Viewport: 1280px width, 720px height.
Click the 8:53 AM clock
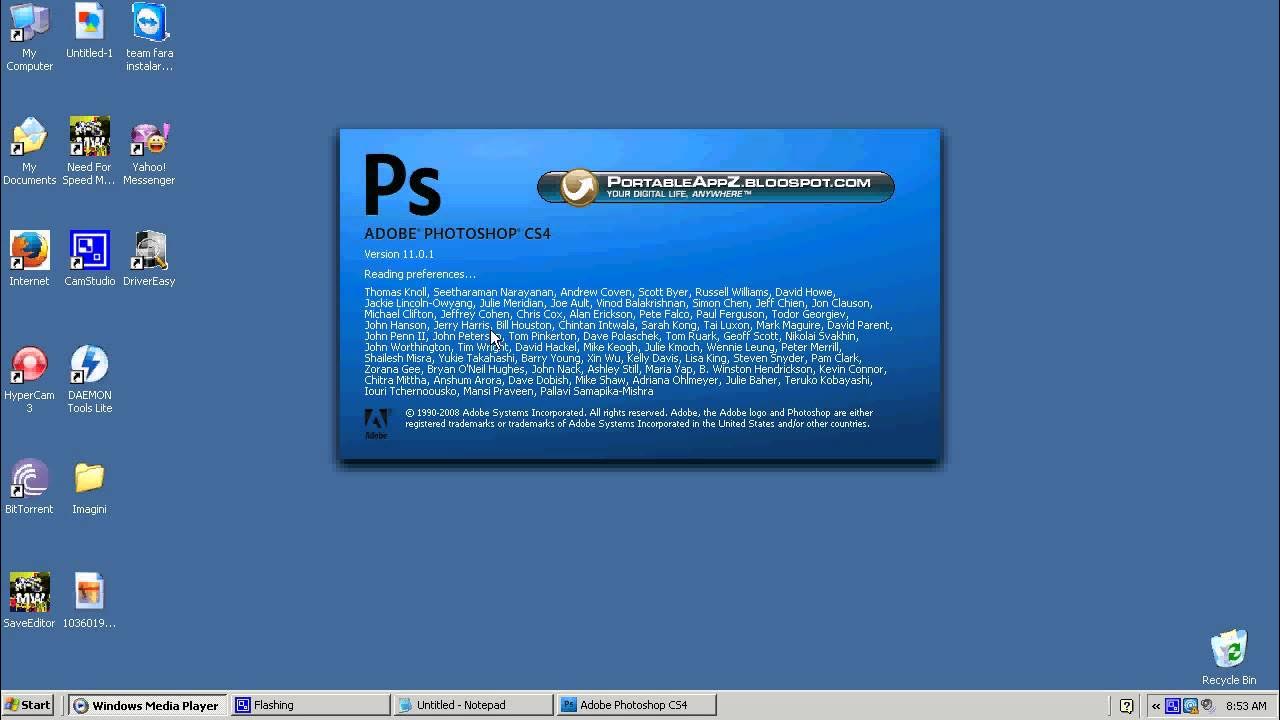click(1246, 706)
